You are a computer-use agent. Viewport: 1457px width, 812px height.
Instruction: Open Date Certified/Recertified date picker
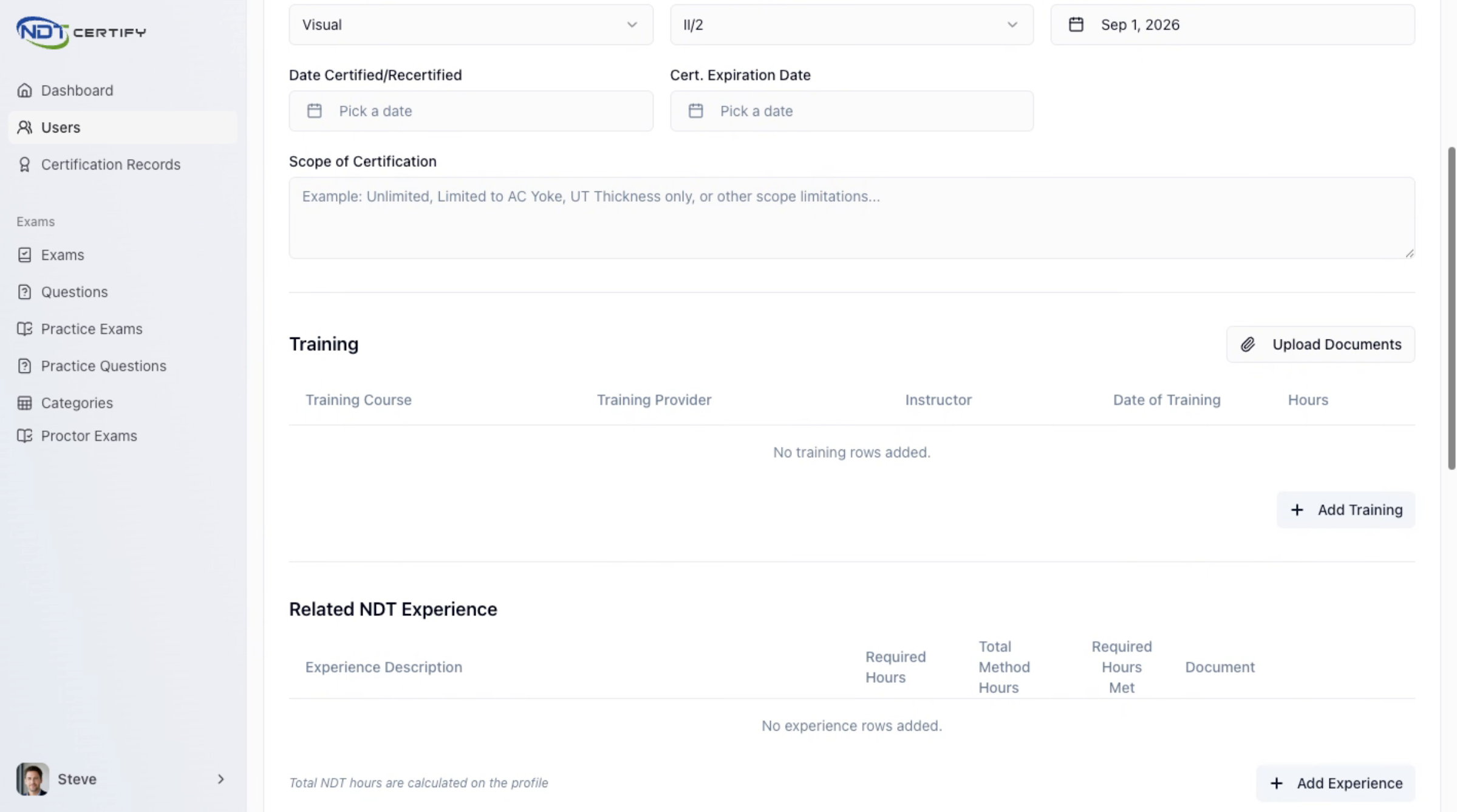pyautogui.click(x=471, y=111)
